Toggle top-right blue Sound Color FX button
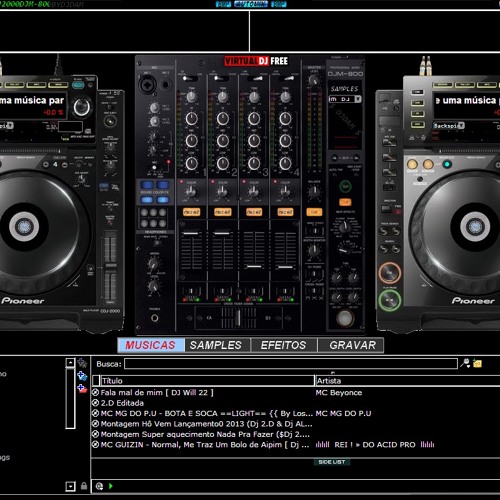Screen dimensions: 500x500 click(163, 185)
